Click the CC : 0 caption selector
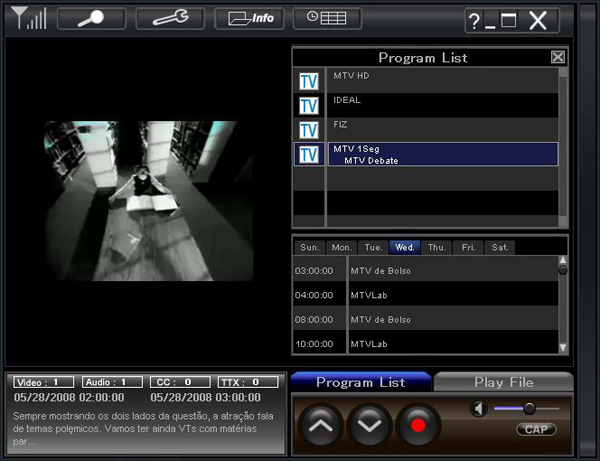Screen dimensions: 600x461 pyautogui.click(x=180, y=382)
